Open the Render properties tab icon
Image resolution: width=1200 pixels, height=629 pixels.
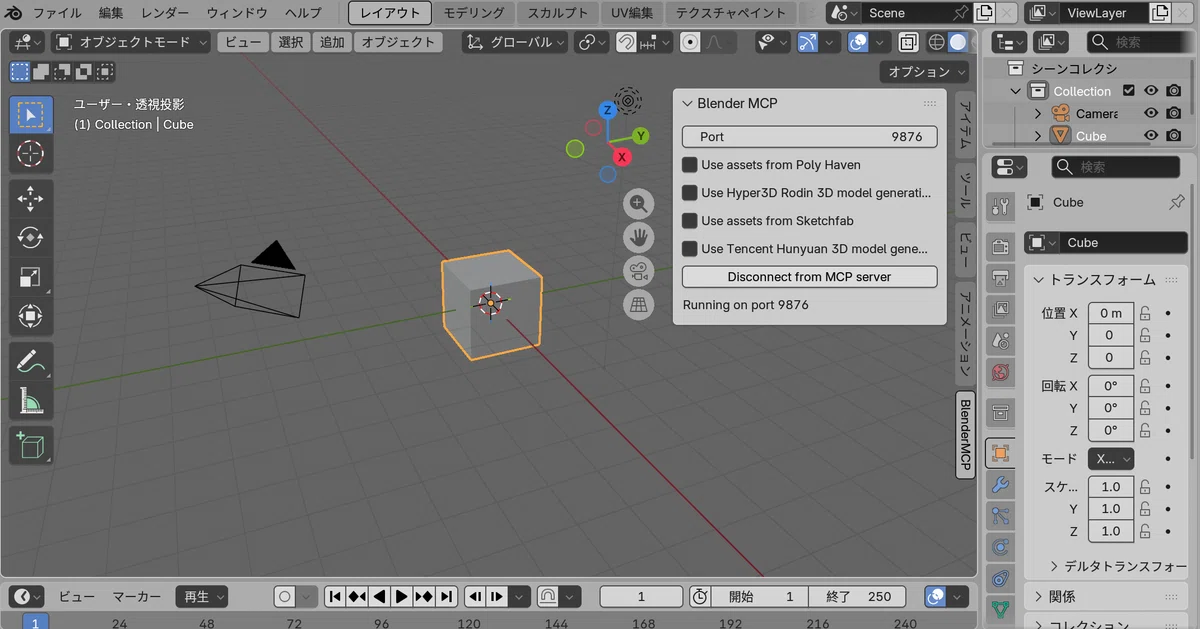click(x=1000, y=247)
